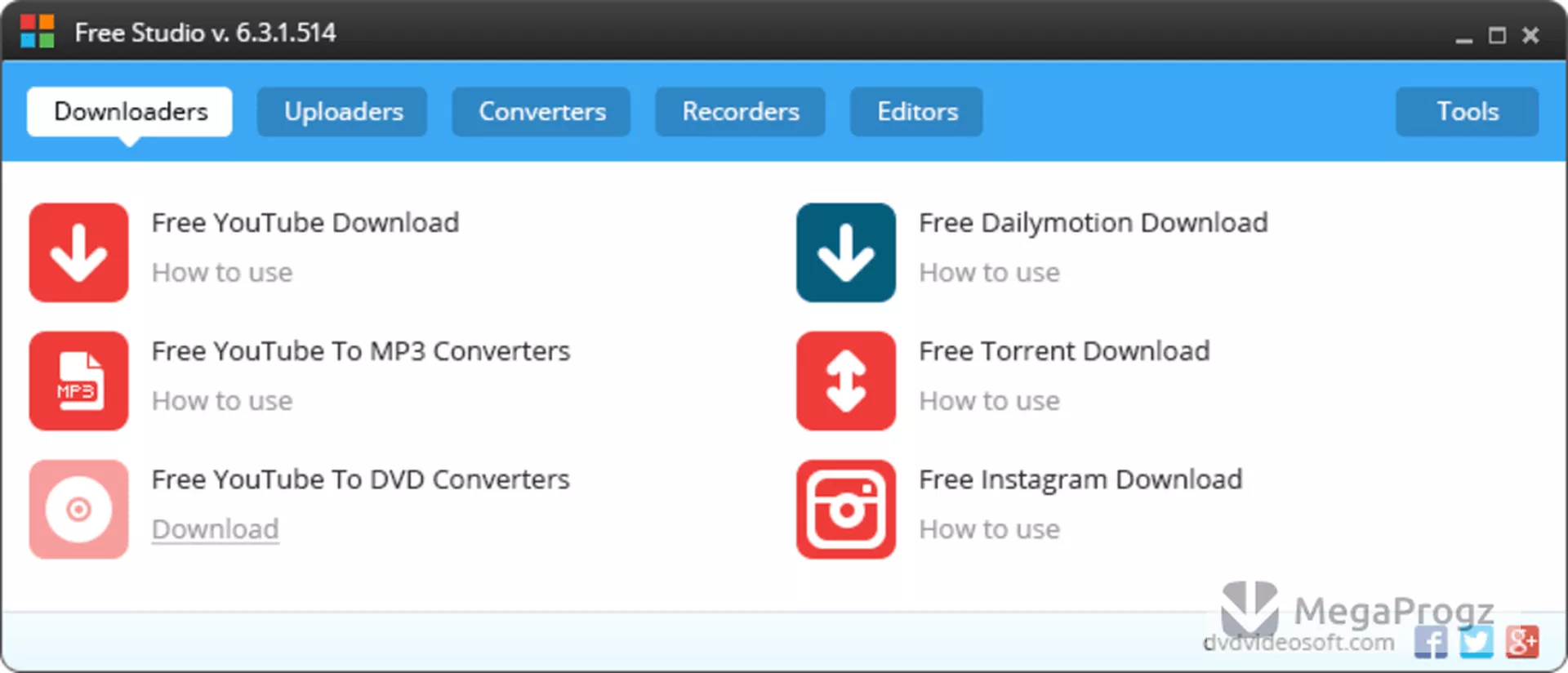This screenshot has width=1568, height=673.
Task: Open the Twitter bird icon
Action: tap(1477, 642)
